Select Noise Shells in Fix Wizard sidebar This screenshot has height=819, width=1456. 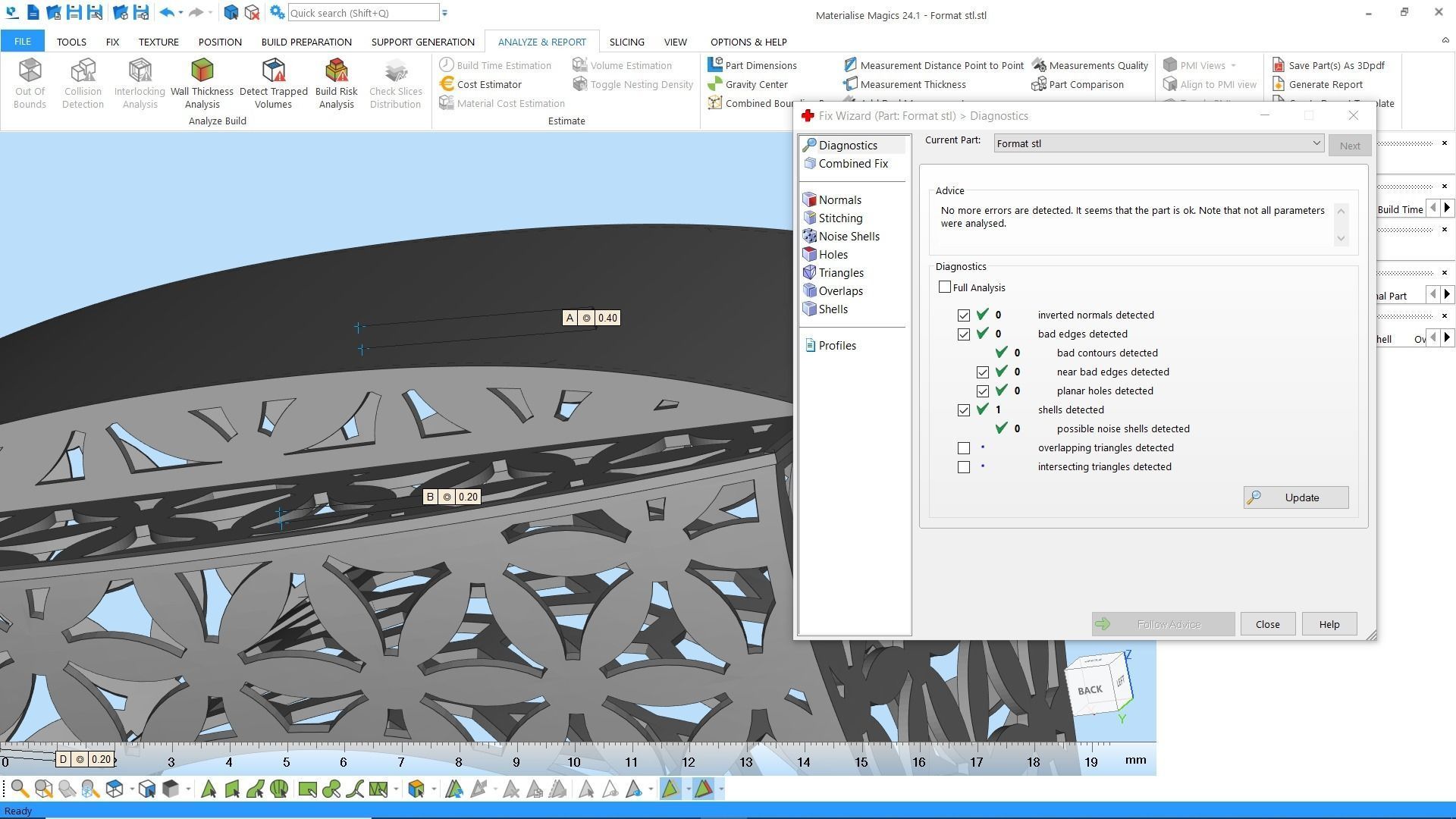[848, 237]
